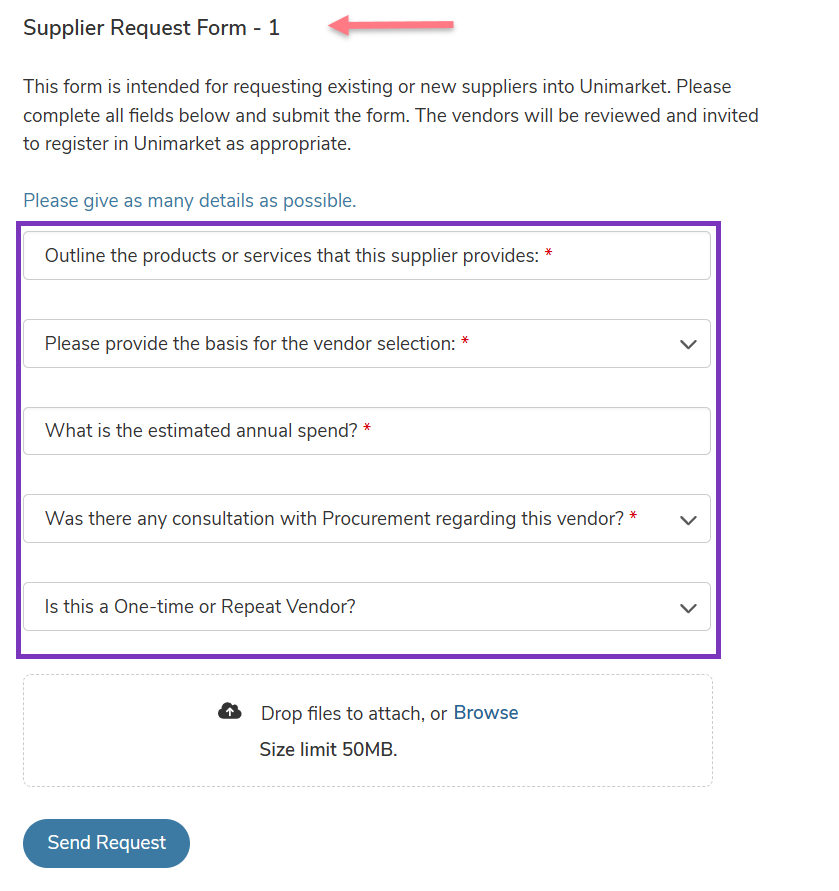Click the red asterisk after 'regarding this vendor?'
Screen dimensions: 839x891
633,516
